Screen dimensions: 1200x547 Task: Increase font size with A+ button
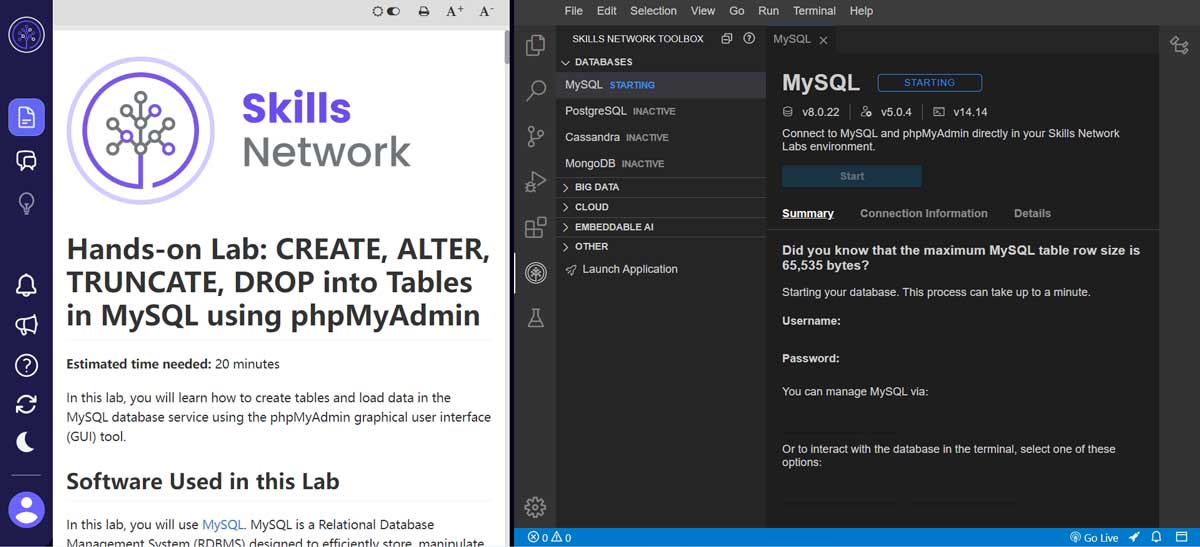coord(454,11)
